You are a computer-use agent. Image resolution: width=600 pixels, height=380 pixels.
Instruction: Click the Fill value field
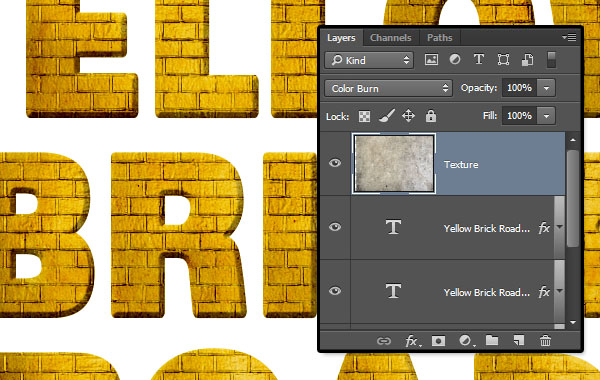click(x=520, y=116)
